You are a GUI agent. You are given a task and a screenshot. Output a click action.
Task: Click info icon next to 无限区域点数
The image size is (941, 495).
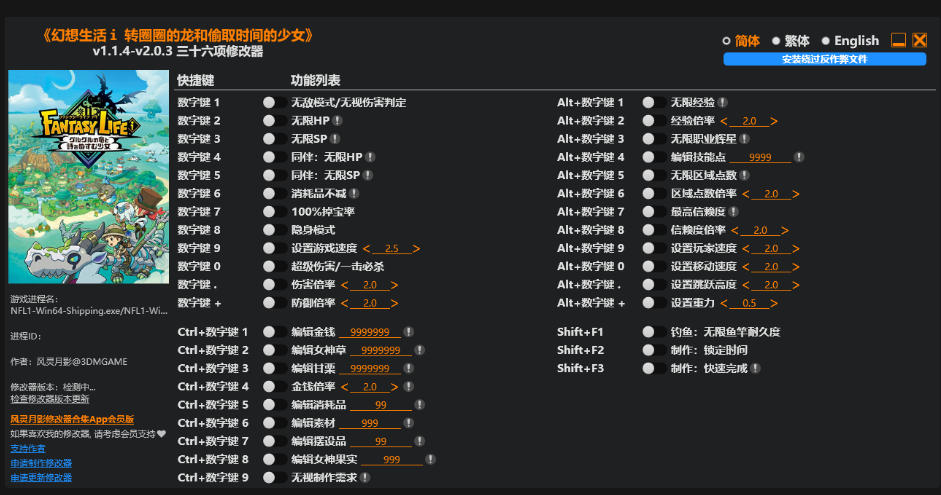pos(744,175)
